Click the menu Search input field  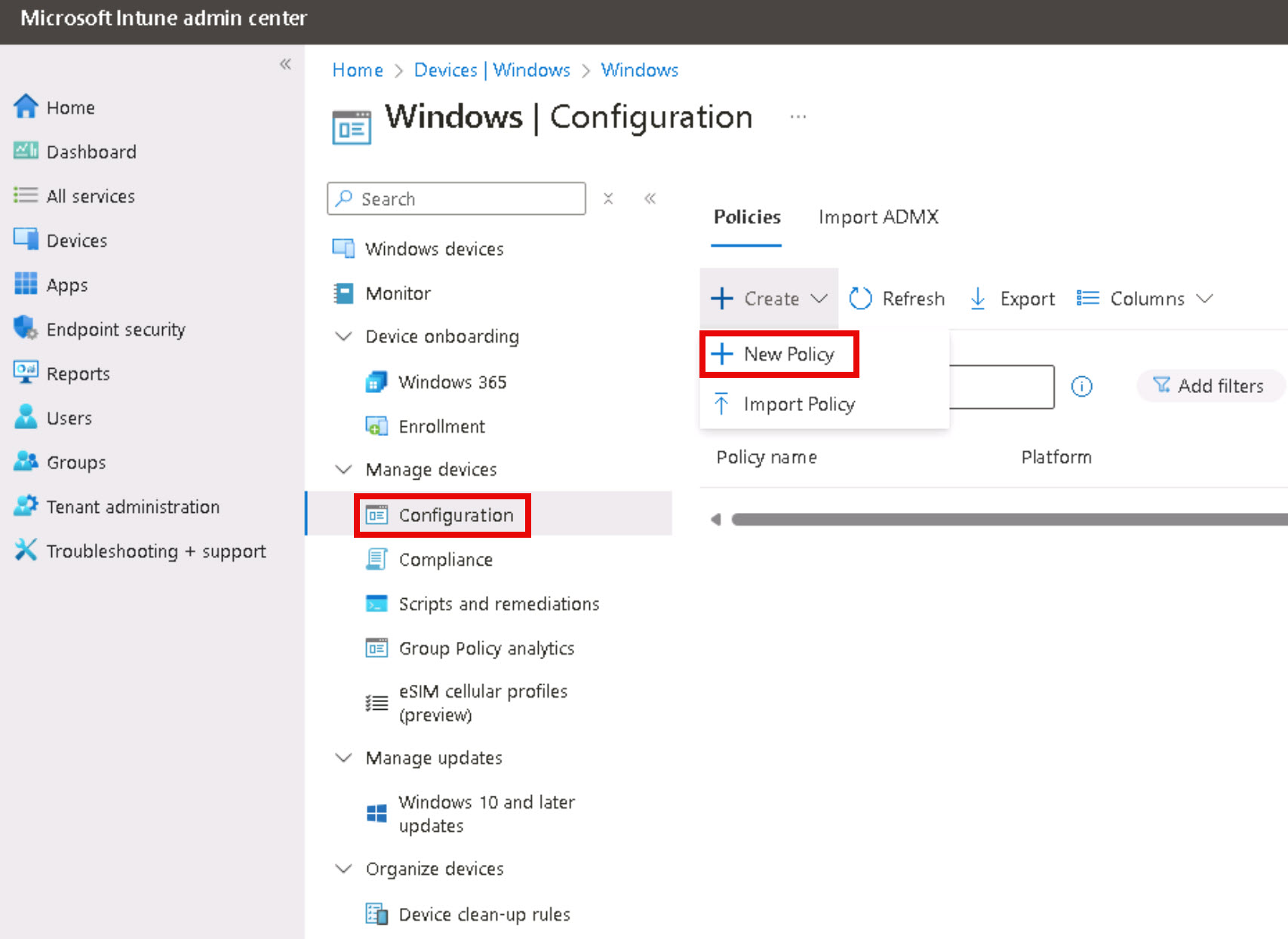[x=456, y=198]
